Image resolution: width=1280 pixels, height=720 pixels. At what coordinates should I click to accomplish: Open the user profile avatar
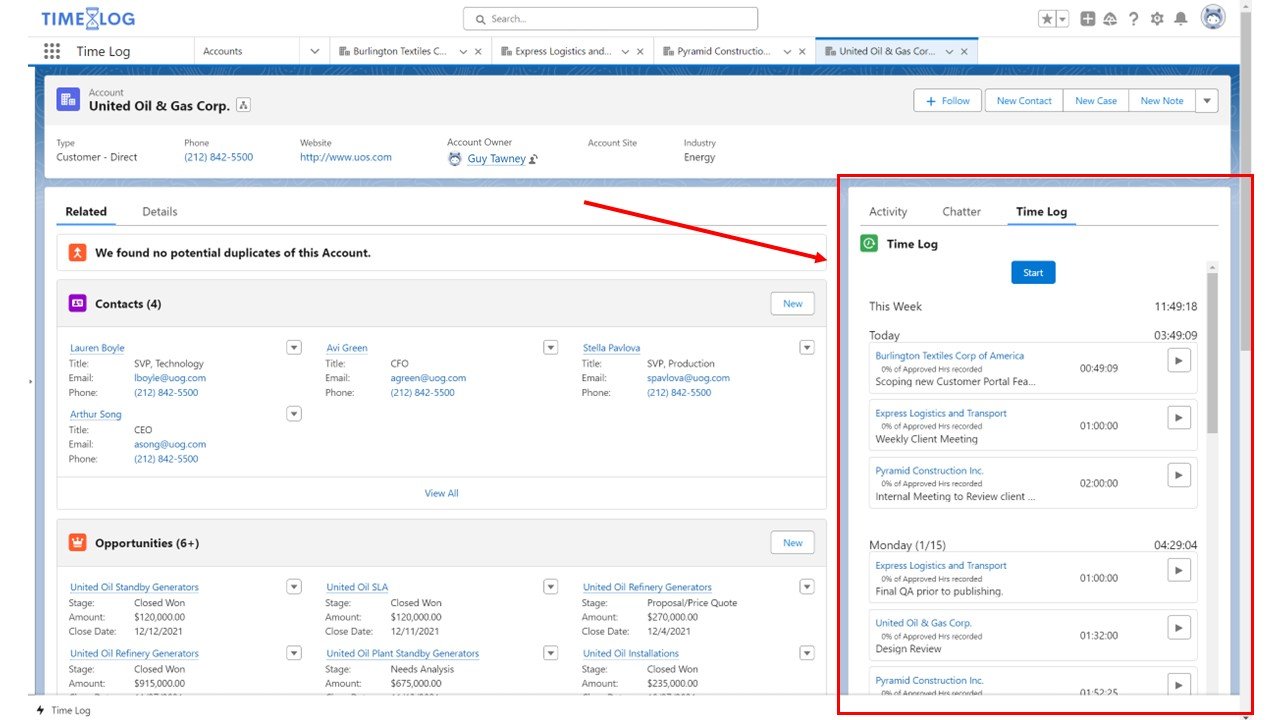(x=1213, y=18)
